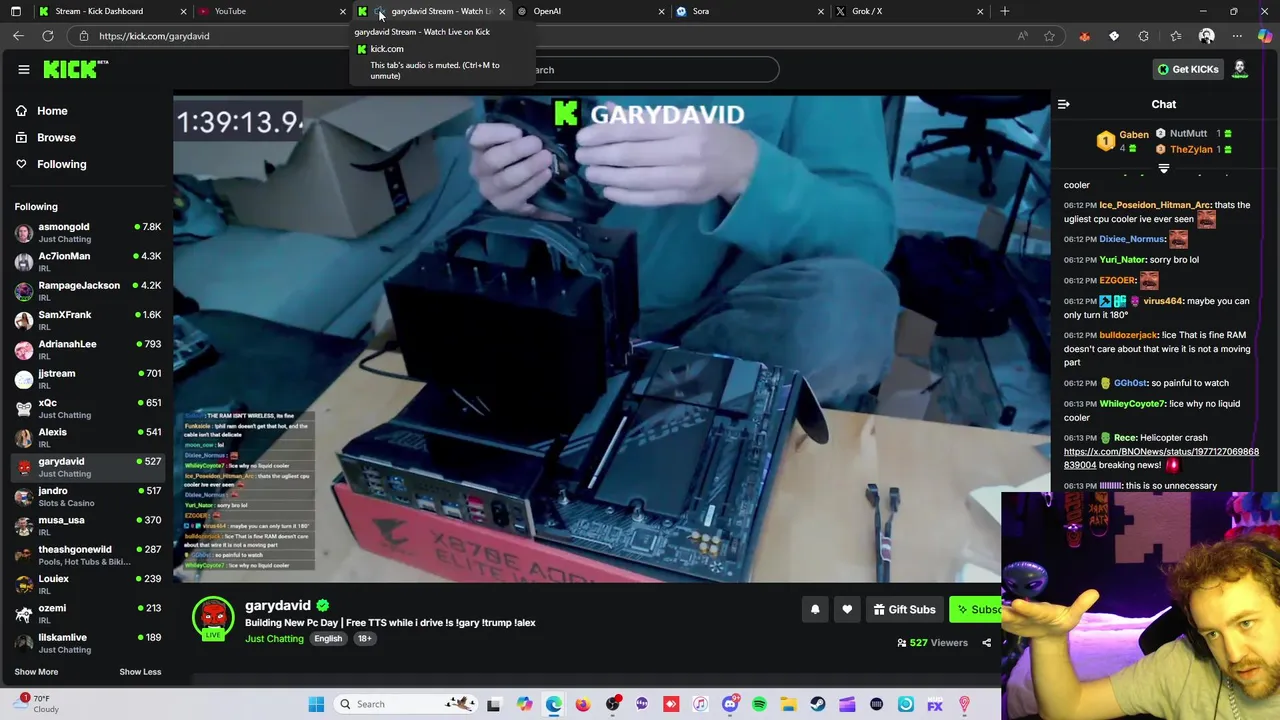Image resolution: width=1280 pixels, height=720 pixels.
Task: Click Ice_Poseidon_Hitman_Arc username in chat
Action: (1155, 205)
